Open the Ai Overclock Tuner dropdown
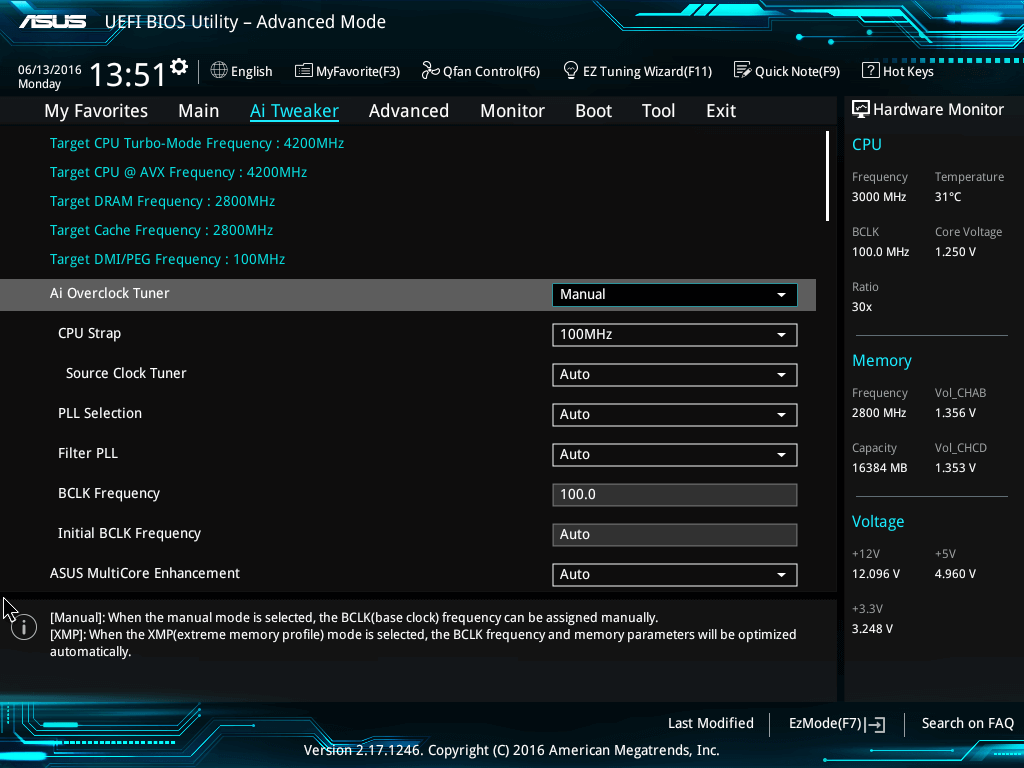Viewport: 1024px width, 768px height. tap(674, 294)
